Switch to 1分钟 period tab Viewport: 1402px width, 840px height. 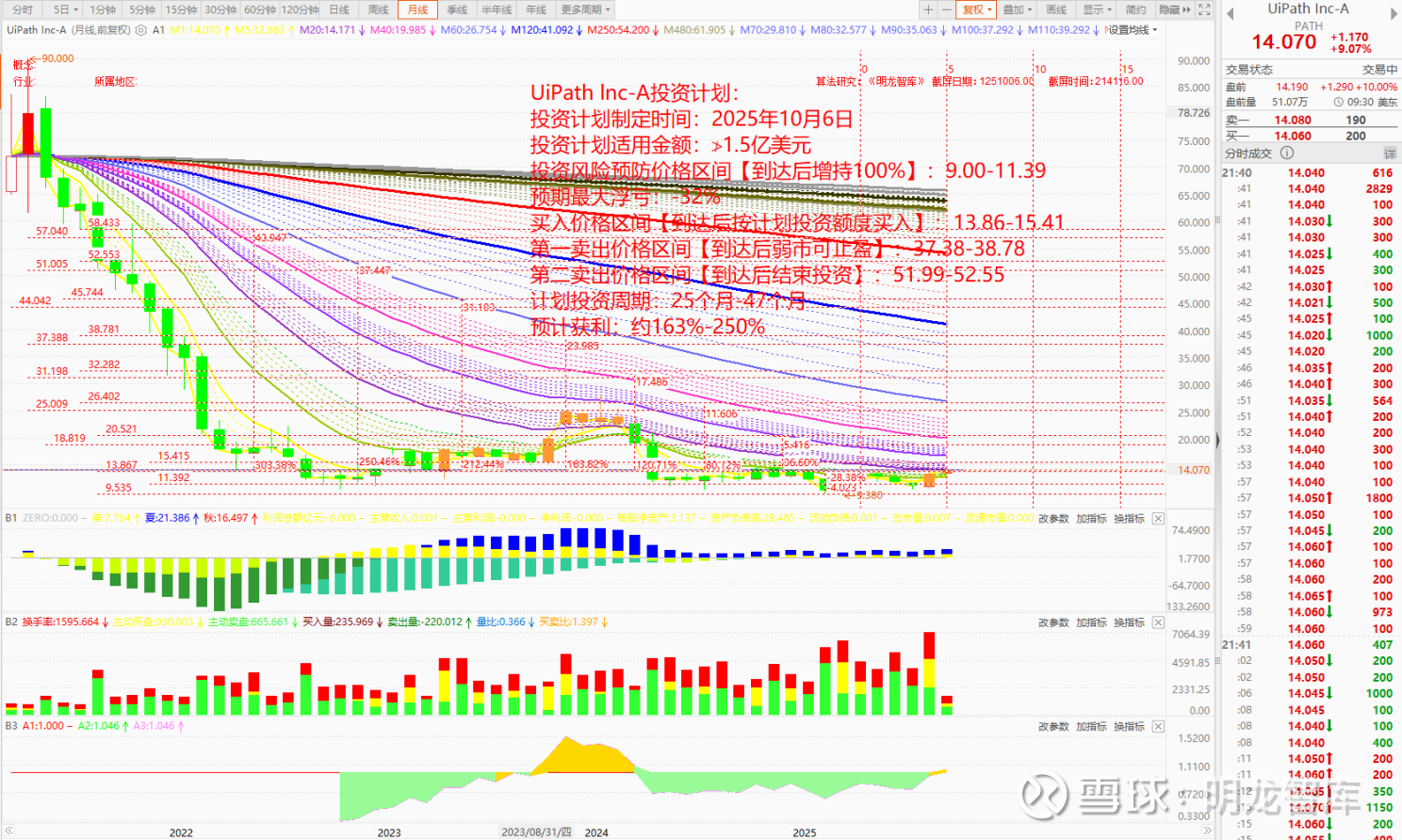coord(103,9)
